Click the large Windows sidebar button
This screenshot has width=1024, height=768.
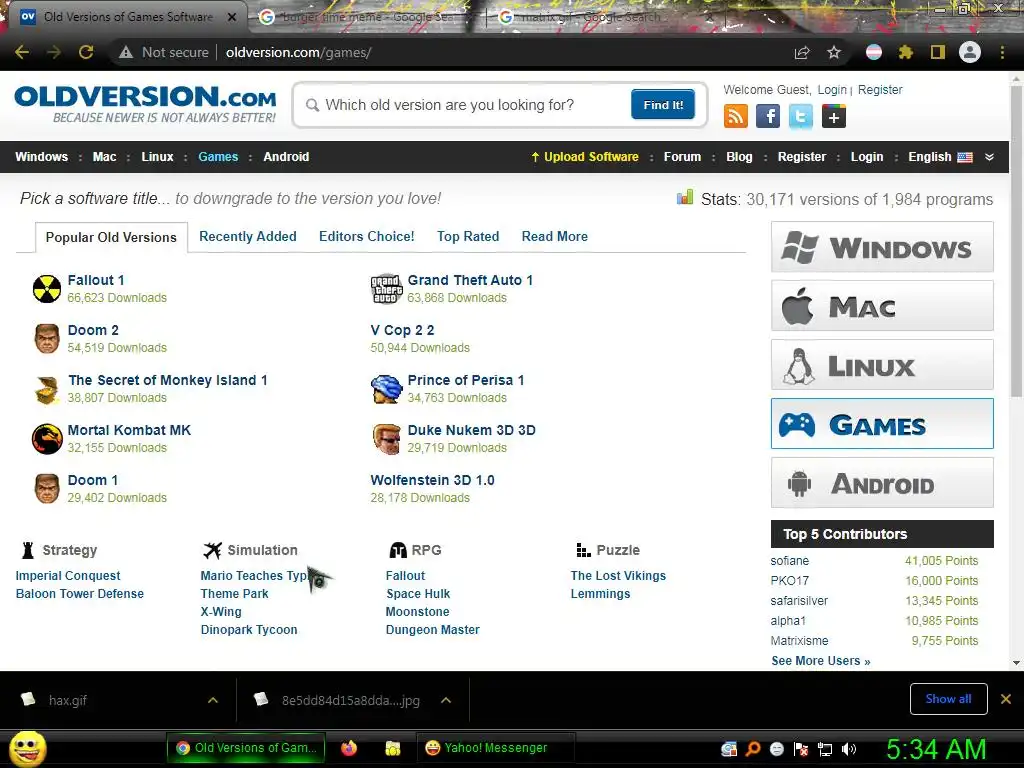tap(882, 247)
